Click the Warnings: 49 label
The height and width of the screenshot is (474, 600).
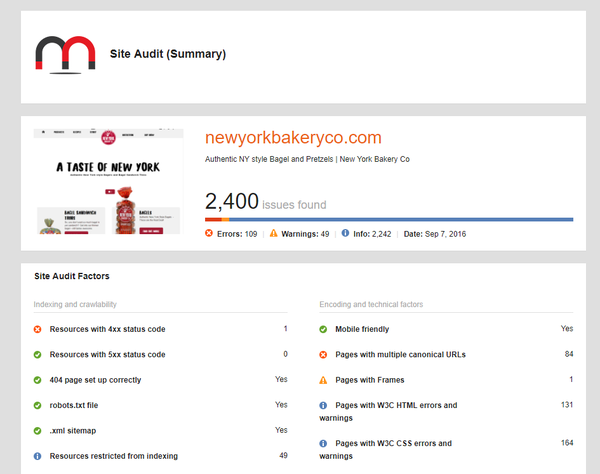pos(305,234)
